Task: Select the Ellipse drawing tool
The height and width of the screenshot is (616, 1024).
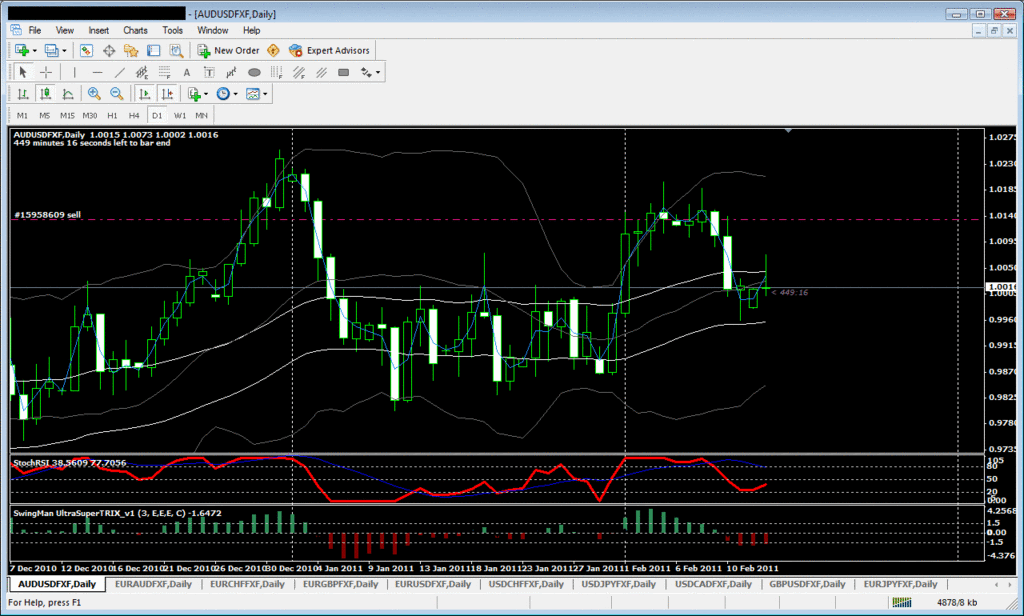Action: point(254,72)
